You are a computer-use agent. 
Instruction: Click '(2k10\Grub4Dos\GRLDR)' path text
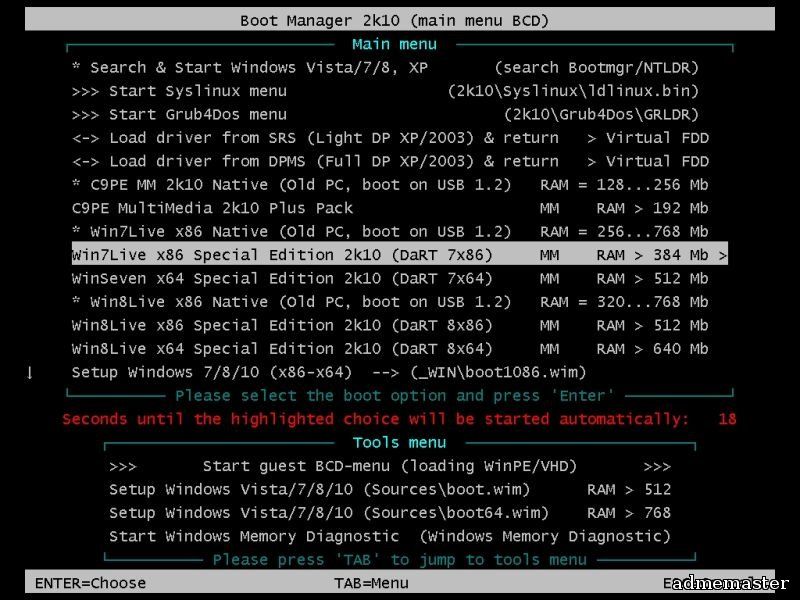click(x=602, y=115)
